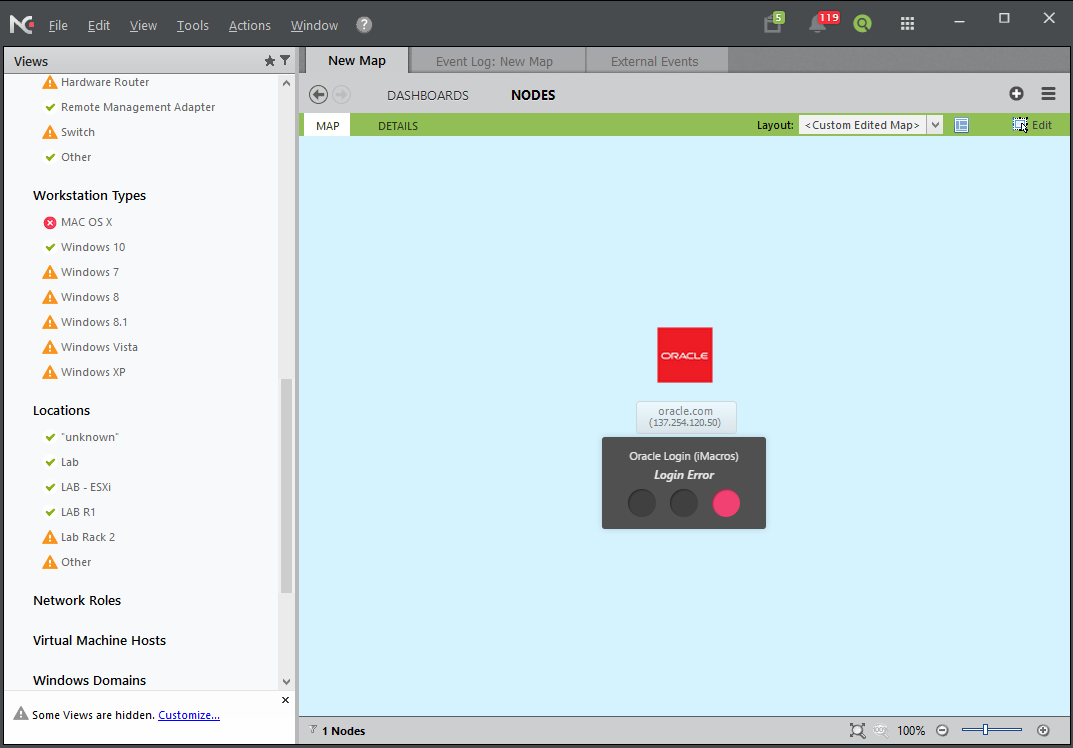Viewport: 1073px width, 748px height.
Task: Go back with the left arrow button
Action: (318, 94)
